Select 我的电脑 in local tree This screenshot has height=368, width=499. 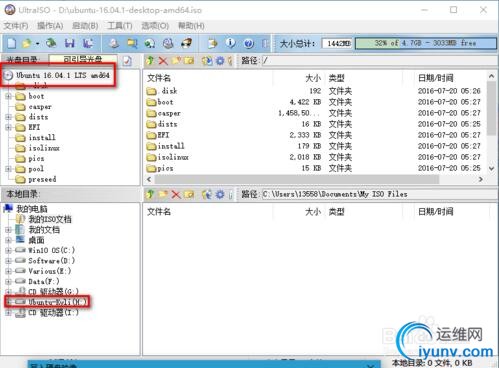[32, 209]
